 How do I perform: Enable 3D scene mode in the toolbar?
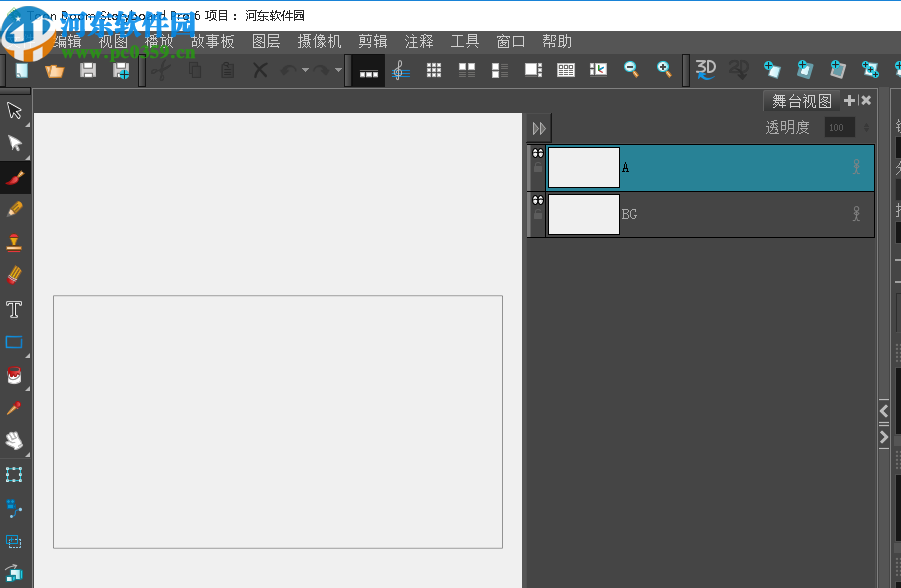(706, 68)
